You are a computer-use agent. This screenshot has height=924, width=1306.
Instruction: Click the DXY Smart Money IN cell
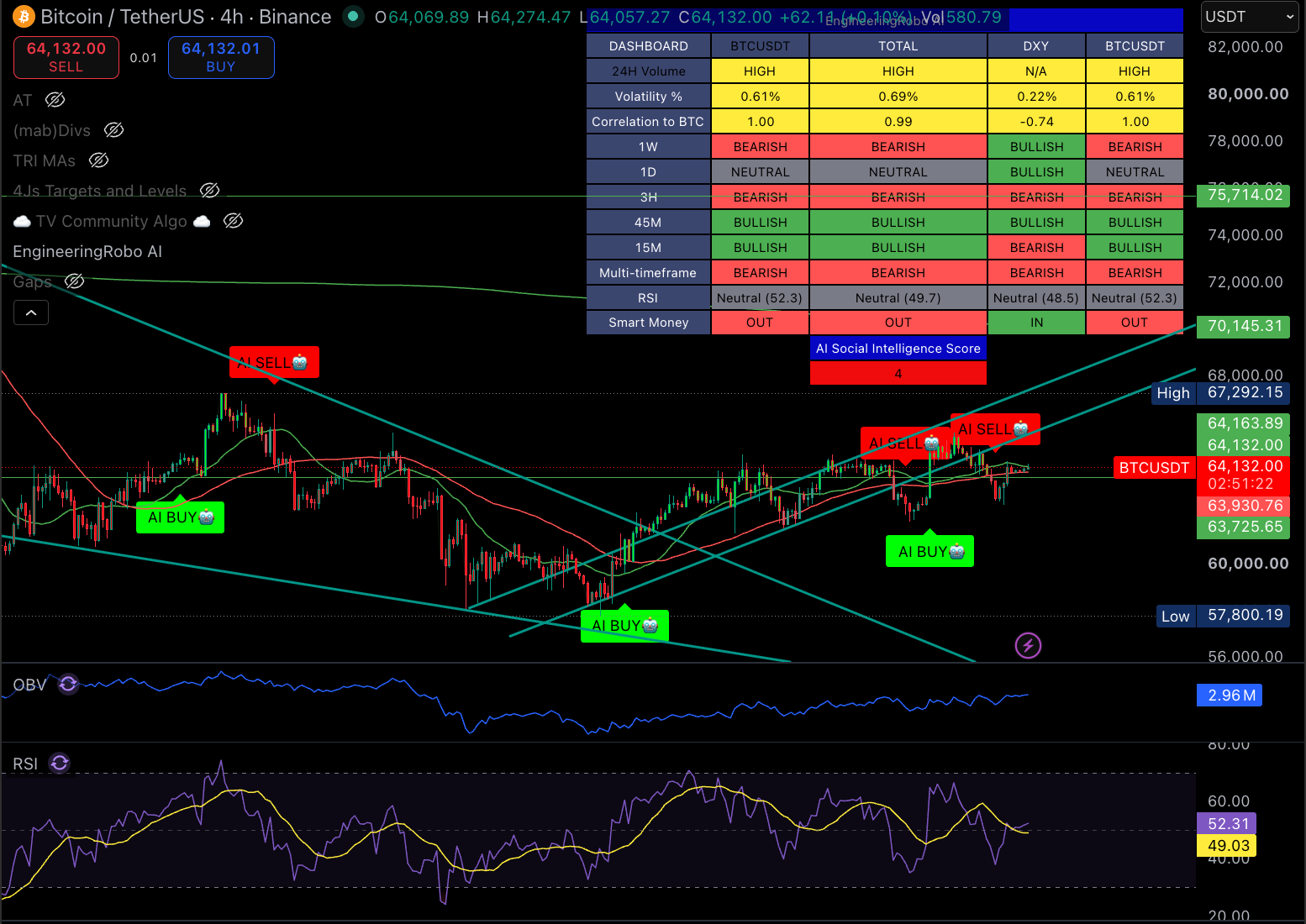[1036, 323]
